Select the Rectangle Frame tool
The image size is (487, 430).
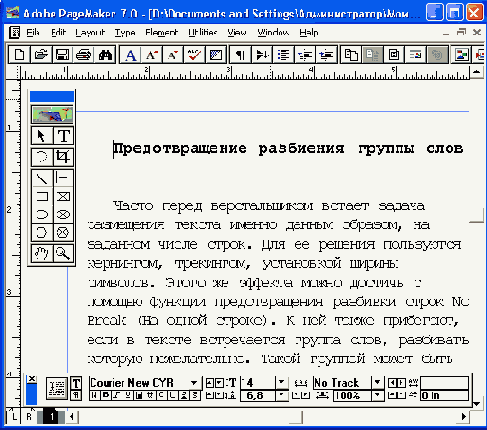point(63,196)
